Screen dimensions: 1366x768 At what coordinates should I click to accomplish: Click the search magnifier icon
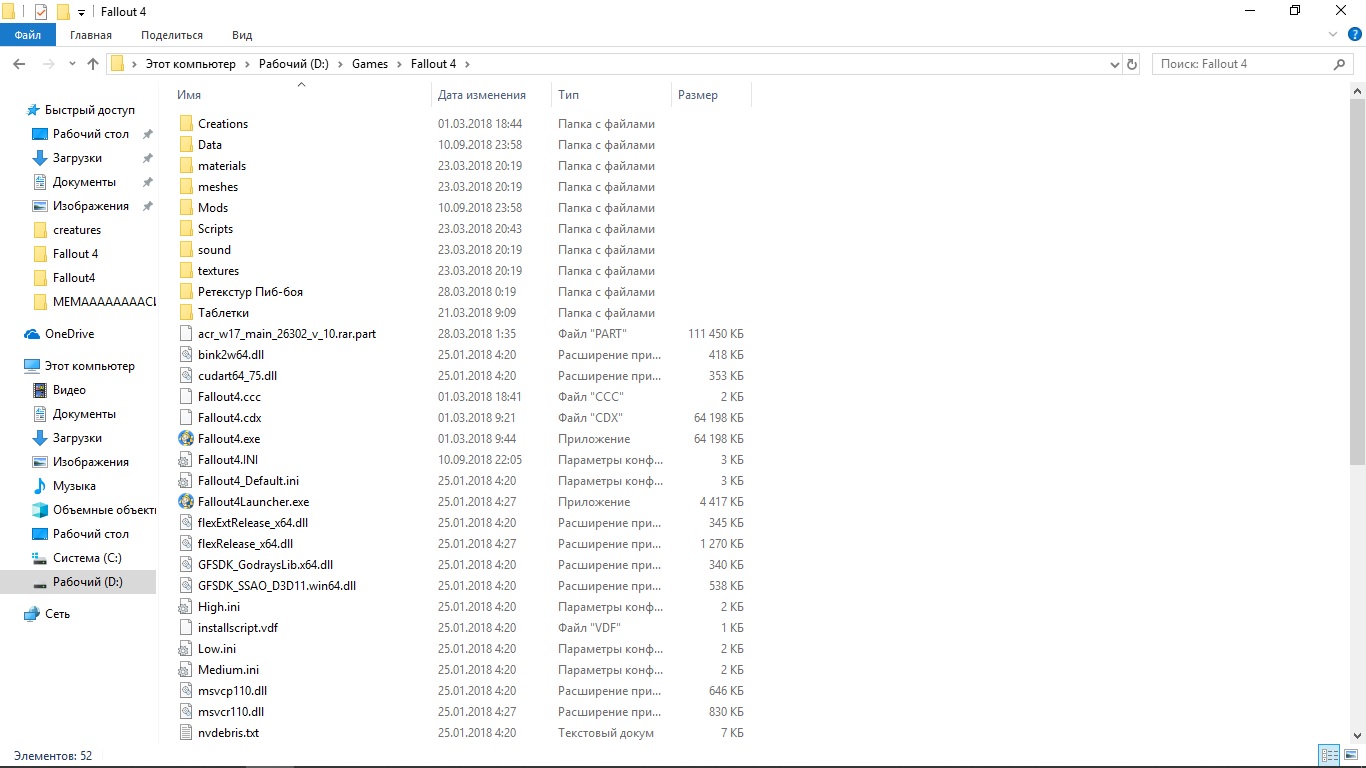point(1340,64)
